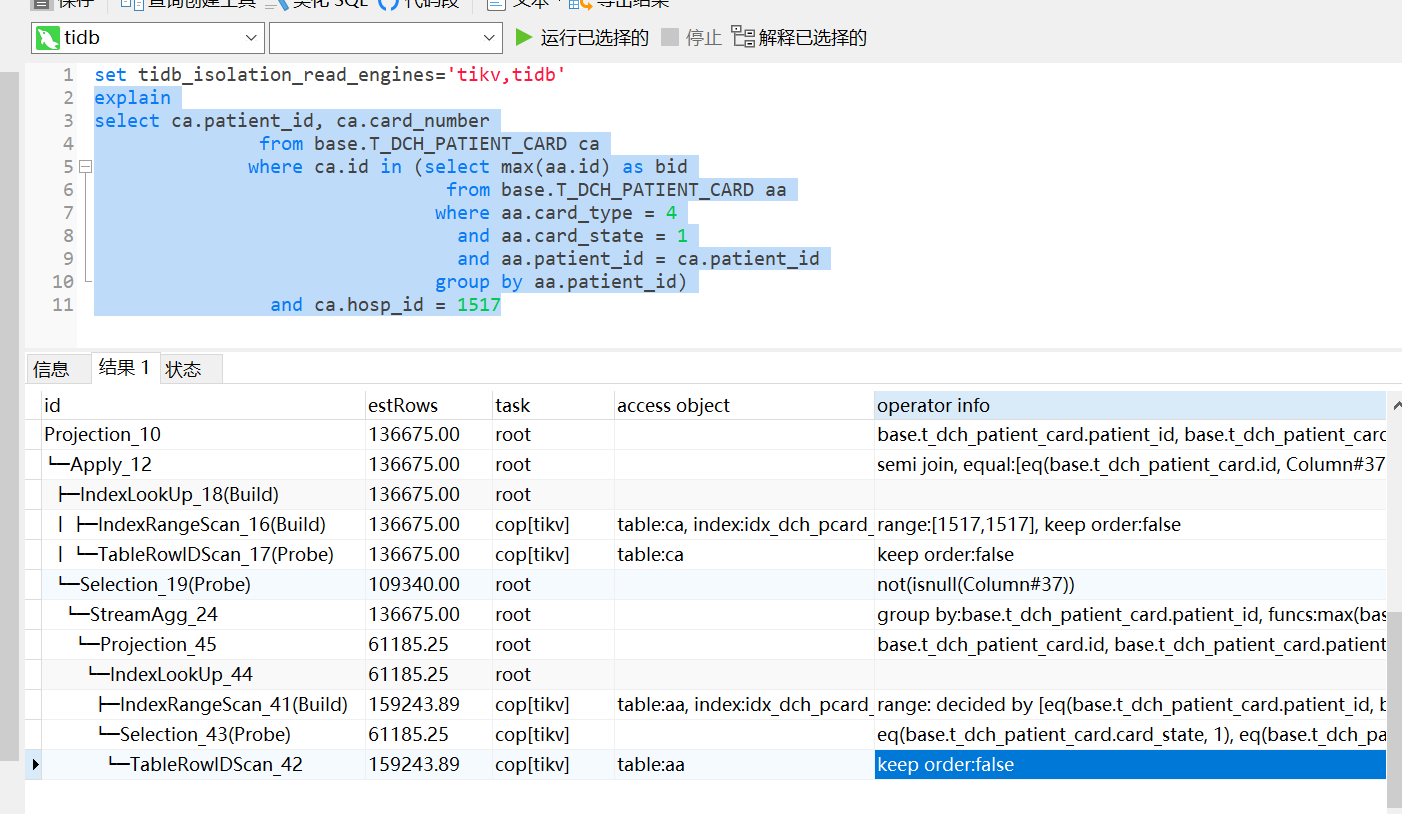Select the IndexLookUp_18(Build) cell

203,494
